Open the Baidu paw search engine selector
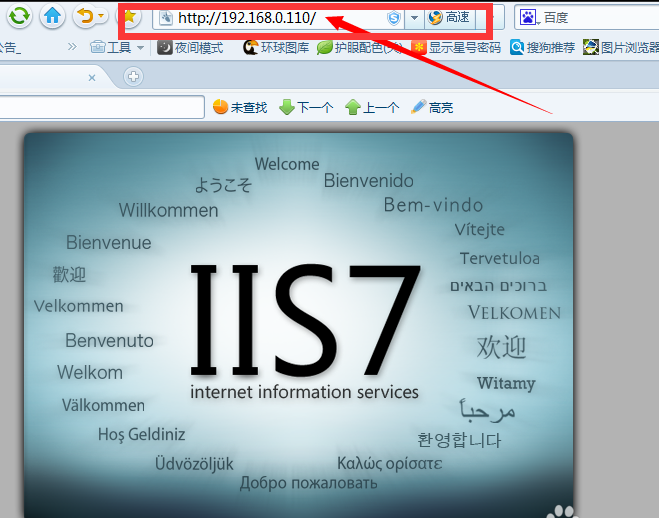 pos(529,18)
